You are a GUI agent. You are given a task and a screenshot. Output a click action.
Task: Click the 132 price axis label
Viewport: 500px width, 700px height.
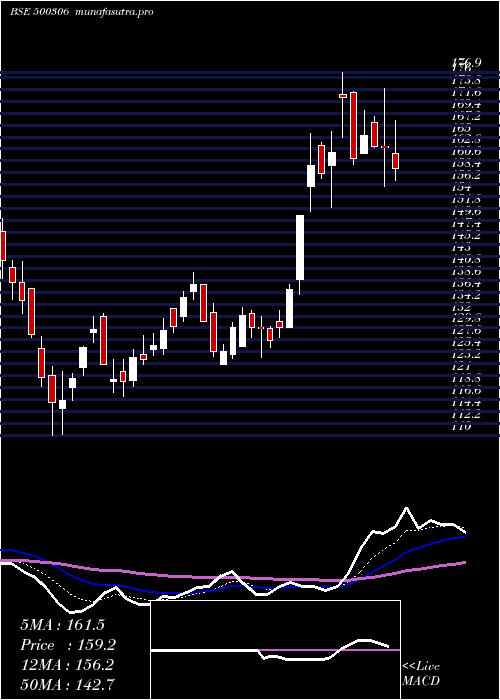click(462, 308)
